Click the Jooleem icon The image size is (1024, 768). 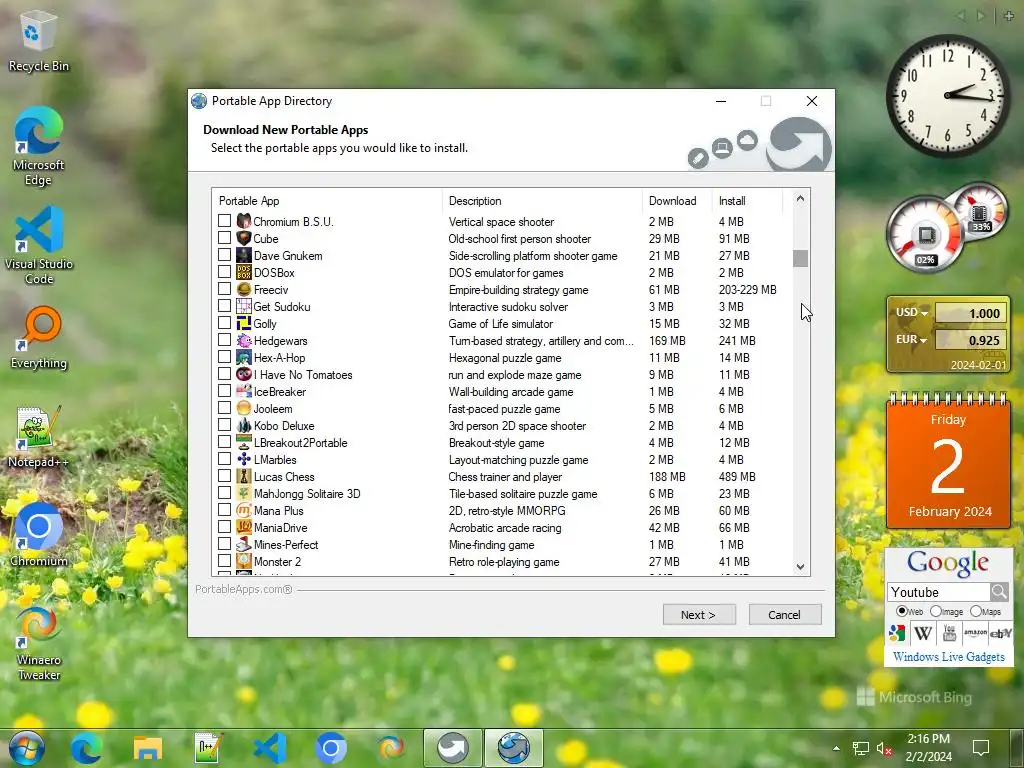pyautogui.click(x=244, y=408)
